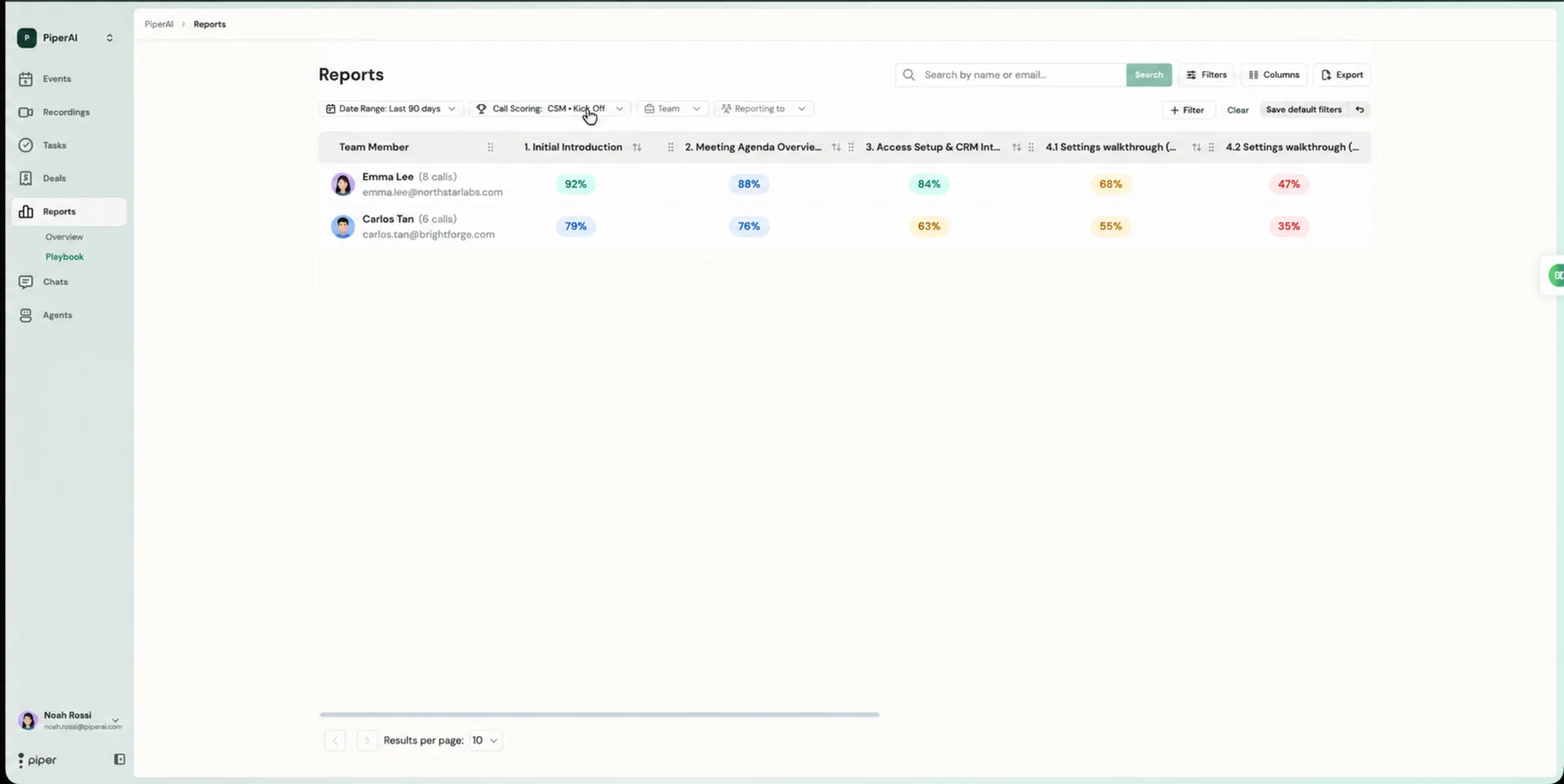This screenshot has height=784, width=1564.
Task: Open the results per page dropdown
Action: coord(485,741)
